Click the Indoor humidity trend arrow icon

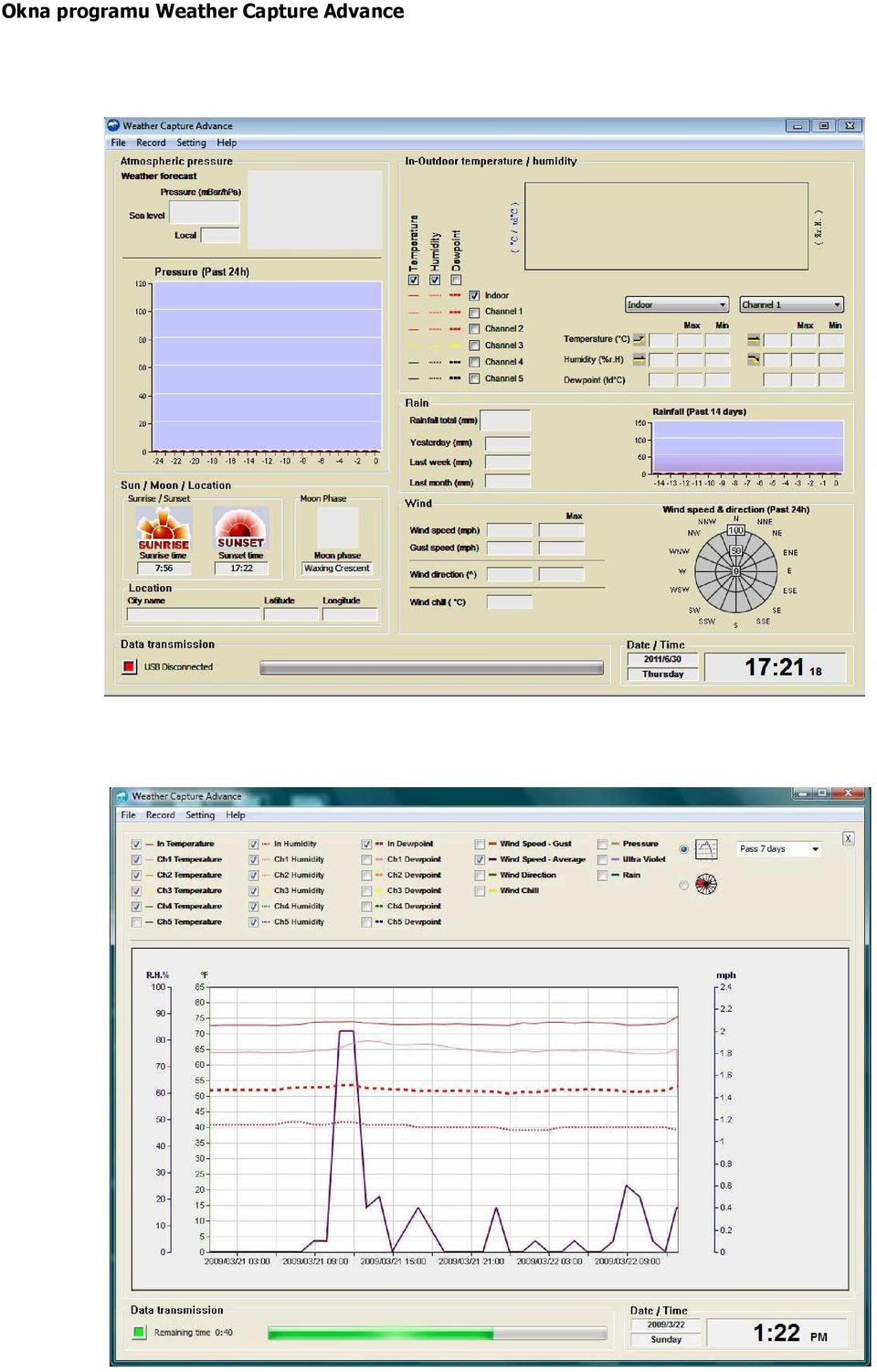639,359
